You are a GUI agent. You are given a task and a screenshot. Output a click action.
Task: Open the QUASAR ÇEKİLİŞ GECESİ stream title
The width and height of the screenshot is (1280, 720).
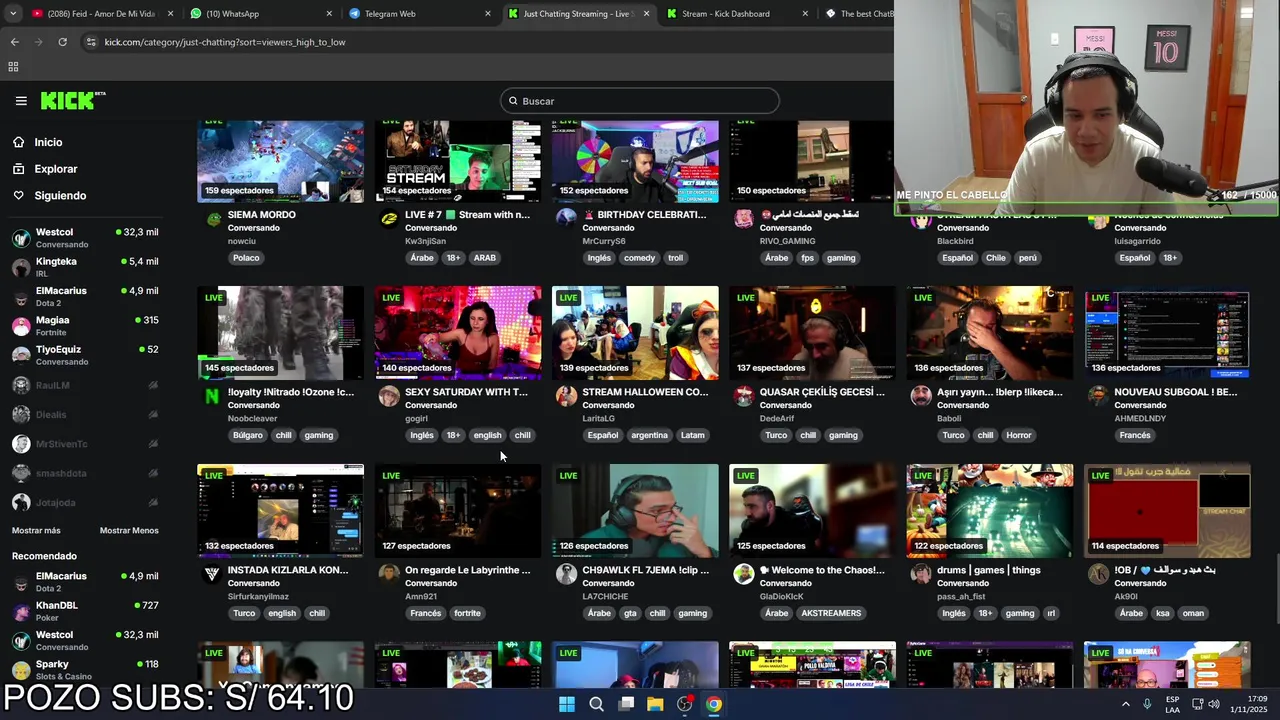point(822,392)
